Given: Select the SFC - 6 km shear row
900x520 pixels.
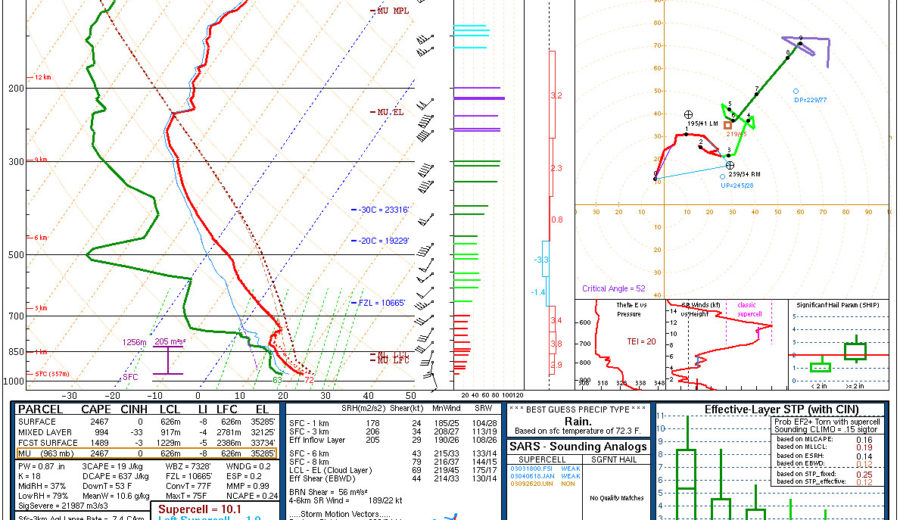Looking at the screenshot, I should point(393,453).
